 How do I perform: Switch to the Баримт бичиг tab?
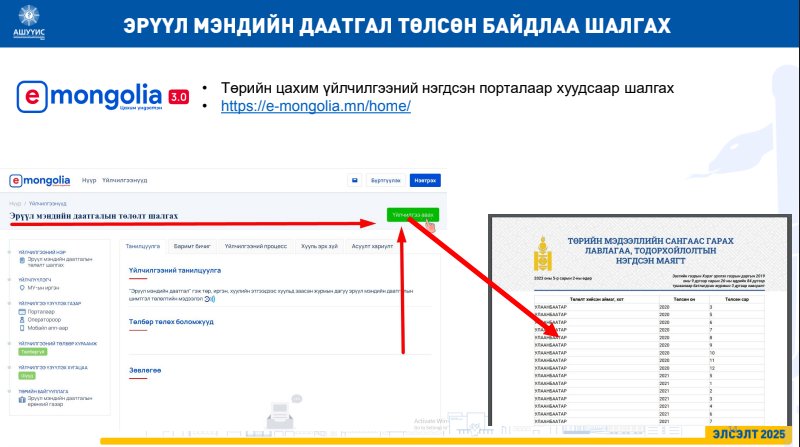coord(190,244)
